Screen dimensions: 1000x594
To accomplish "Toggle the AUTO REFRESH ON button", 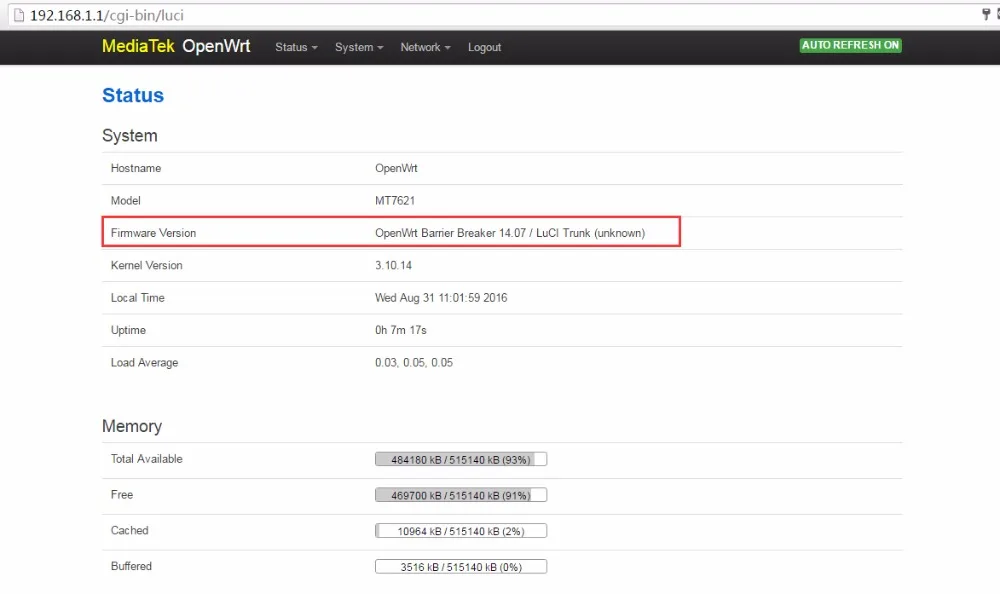I will pyautogui.click(x=850, y=45).
